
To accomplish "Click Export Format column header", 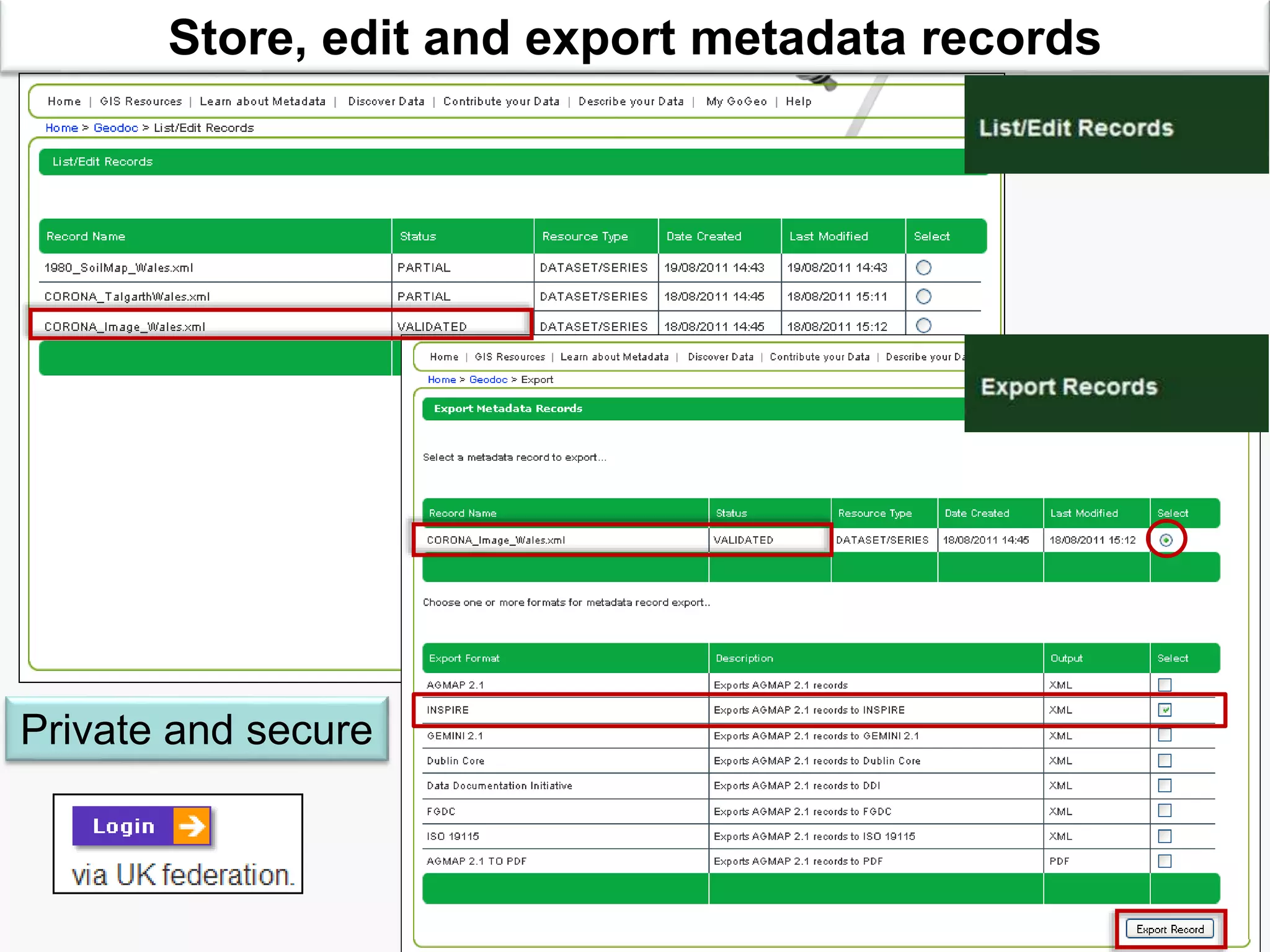I will pyautogui.click(x=464, y=658).
